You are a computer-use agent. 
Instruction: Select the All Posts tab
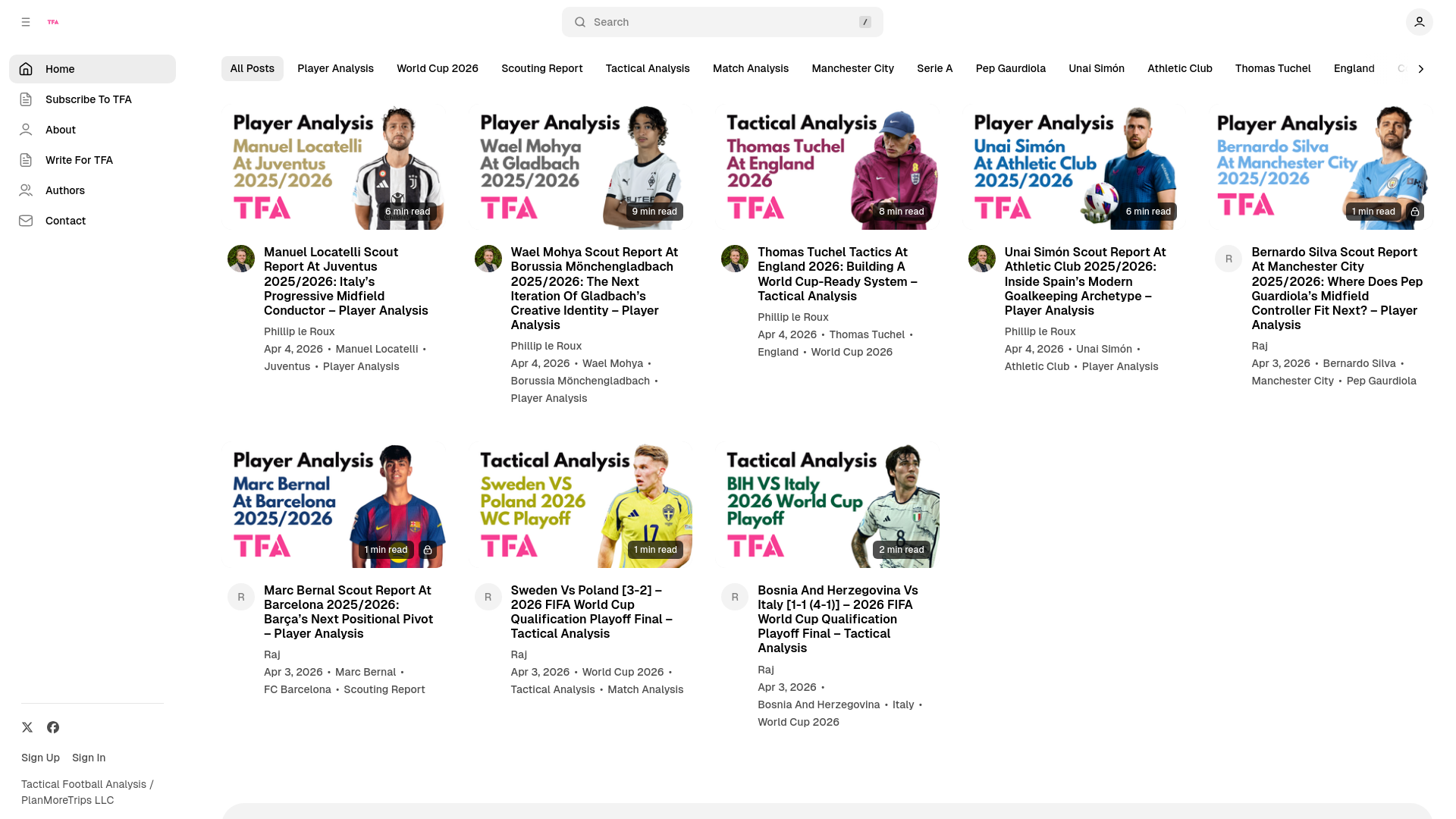click(x=253, y=68)
